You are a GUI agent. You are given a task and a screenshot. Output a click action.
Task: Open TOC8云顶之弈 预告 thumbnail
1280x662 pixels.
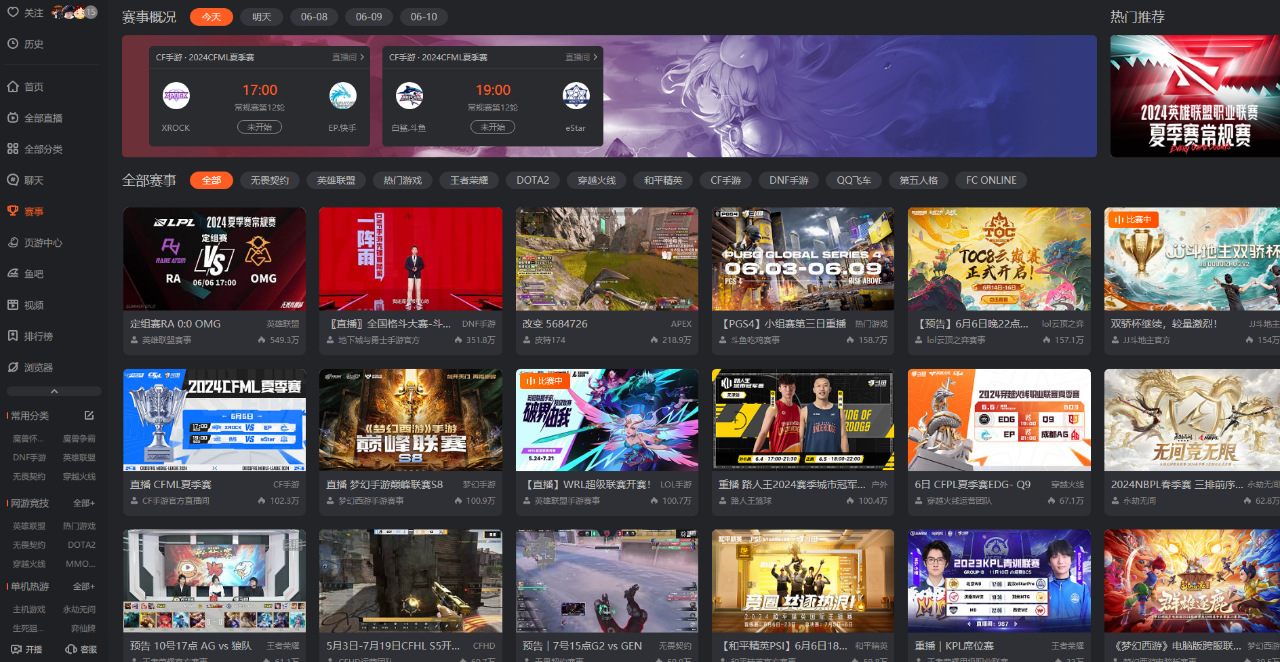click(999, 259)
